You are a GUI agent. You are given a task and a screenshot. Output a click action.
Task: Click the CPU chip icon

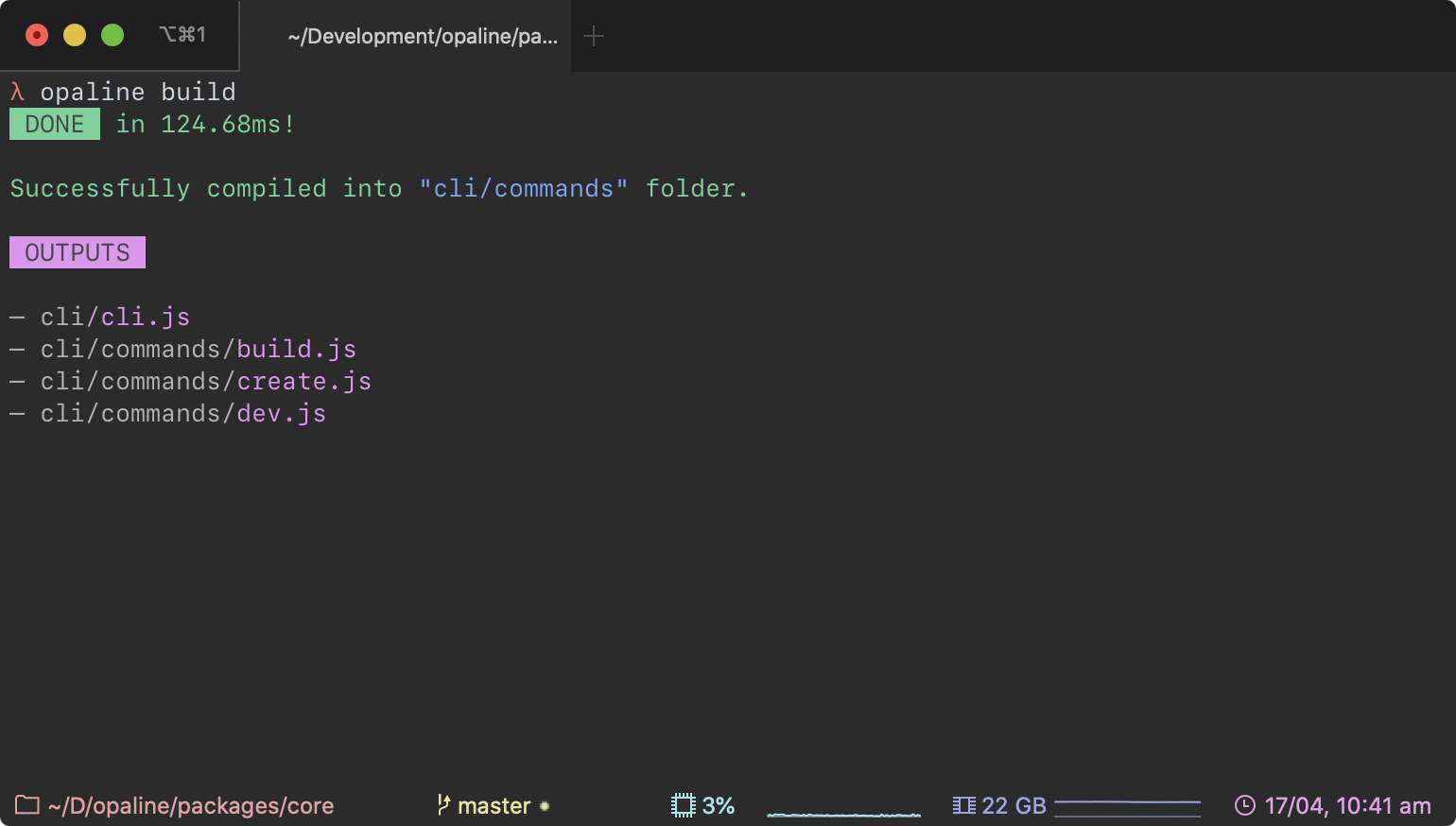pos(683,805)
